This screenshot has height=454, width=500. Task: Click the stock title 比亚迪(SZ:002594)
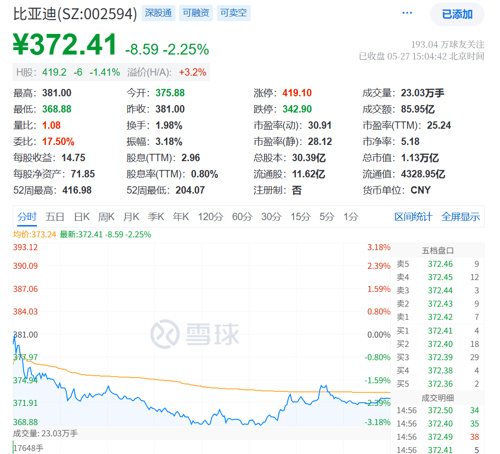[x=75, y=14]
